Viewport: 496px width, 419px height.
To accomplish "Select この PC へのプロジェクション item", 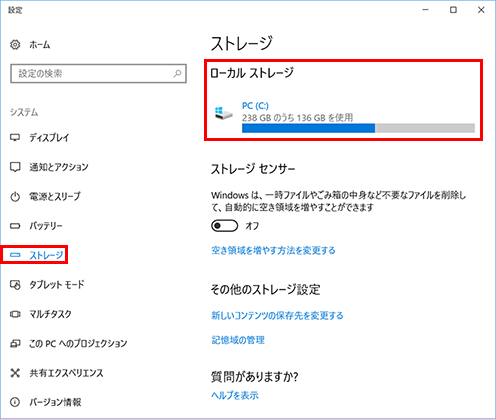I will [78, 343].
